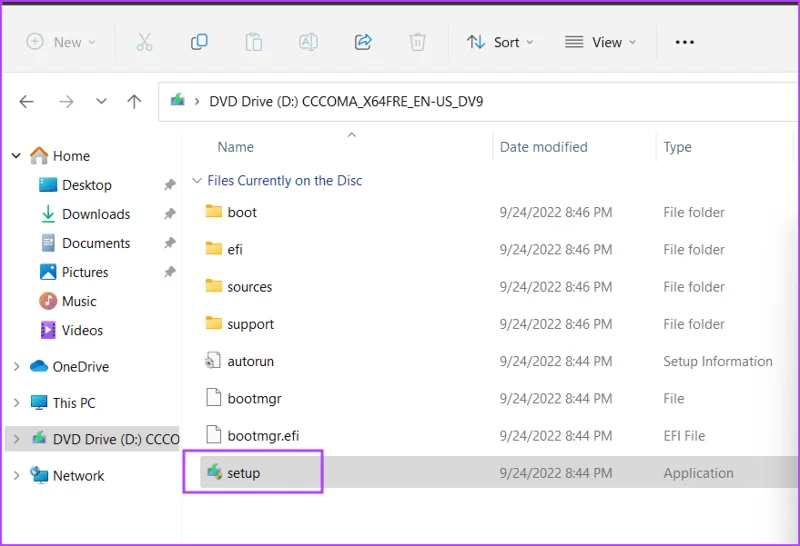
Task: Go forward with the right arrow
Action: 66,102
